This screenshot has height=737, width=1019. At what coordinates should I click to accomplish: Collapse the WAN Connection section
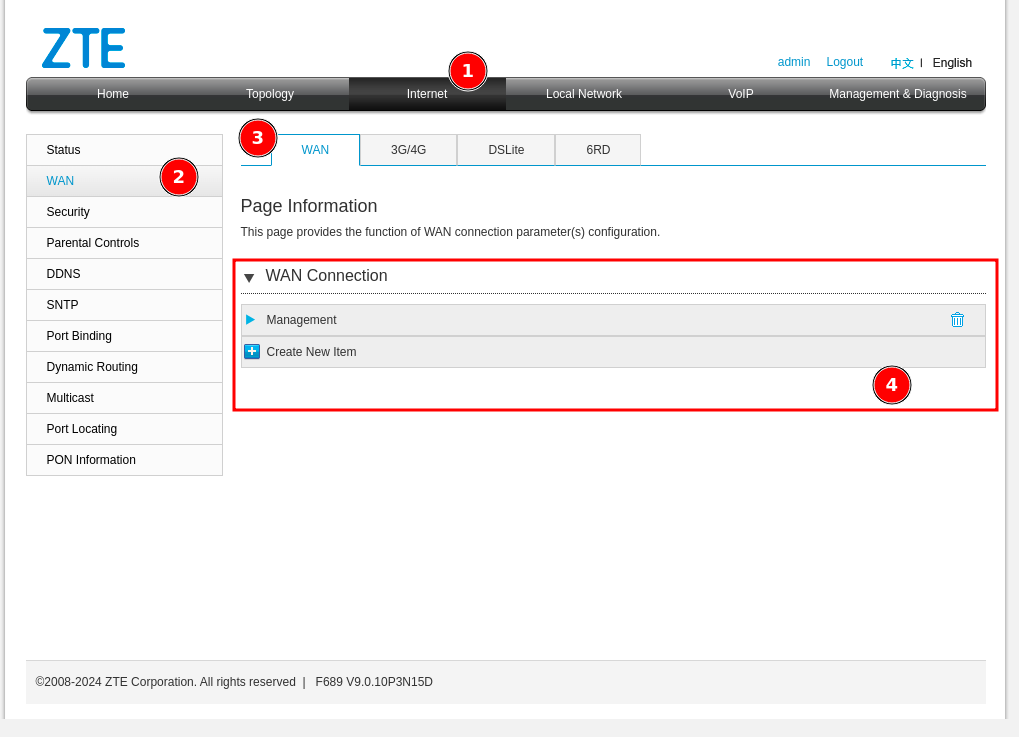coord(249,277)
